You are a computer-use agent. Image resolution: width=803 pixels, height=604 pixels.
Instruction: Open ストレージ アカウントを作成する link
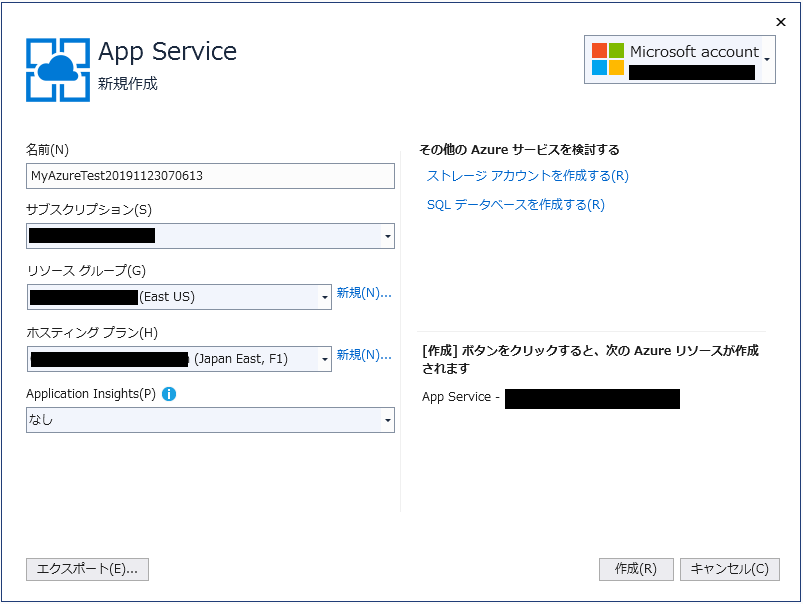(x=527, y=176)
